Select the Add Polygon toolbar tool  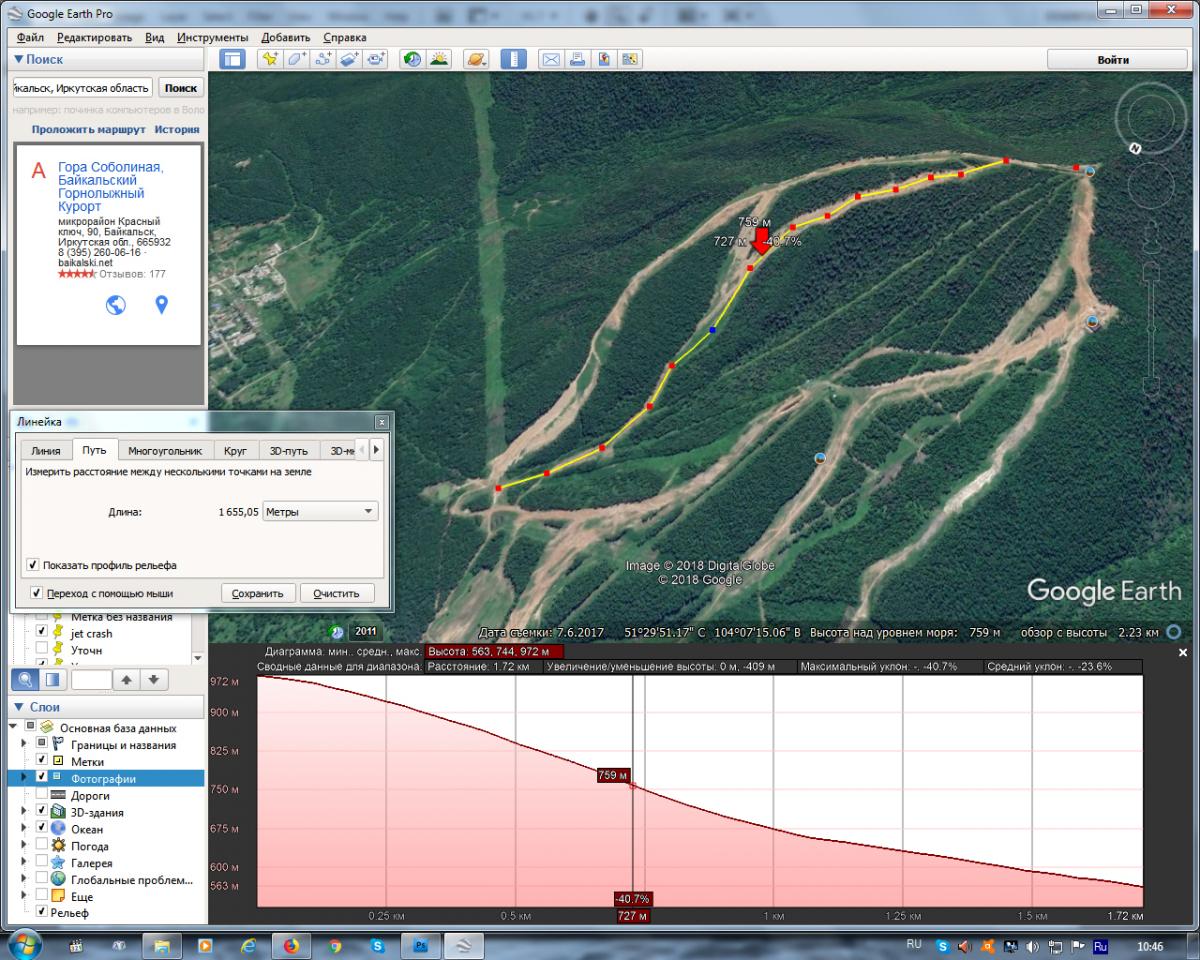(296, 59)
